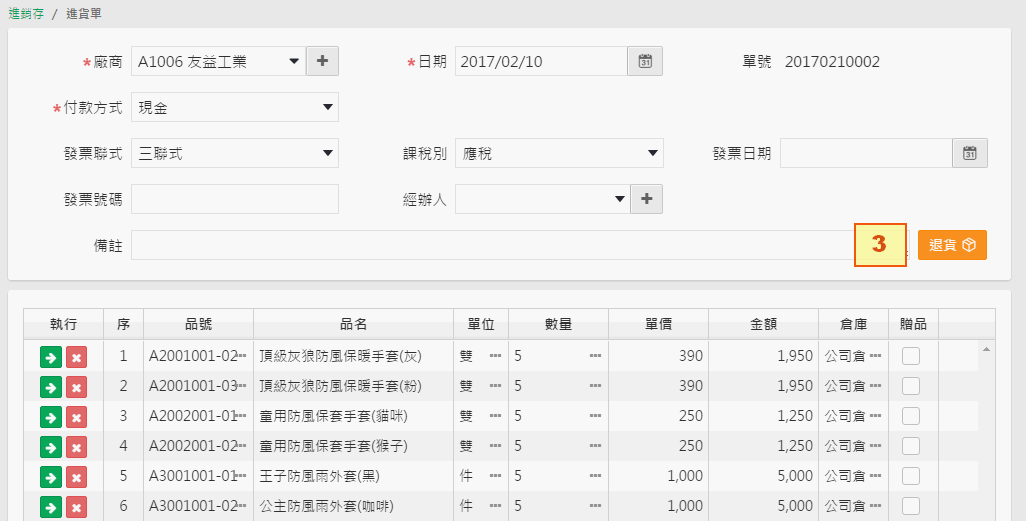
Task: Click green arrow icon for row 1
Action: point(50,357)
